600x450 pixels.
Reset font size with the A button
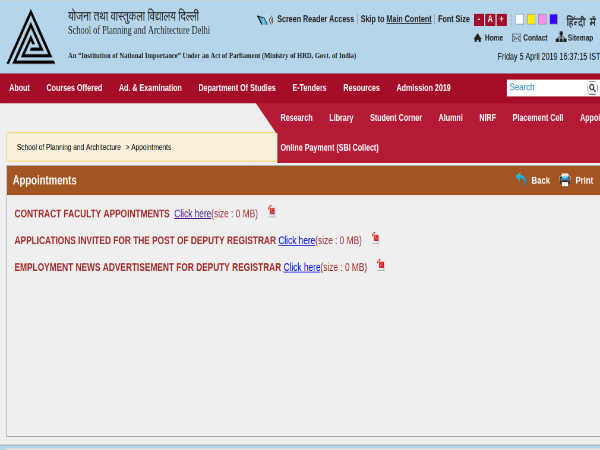[x=490, y=20]
